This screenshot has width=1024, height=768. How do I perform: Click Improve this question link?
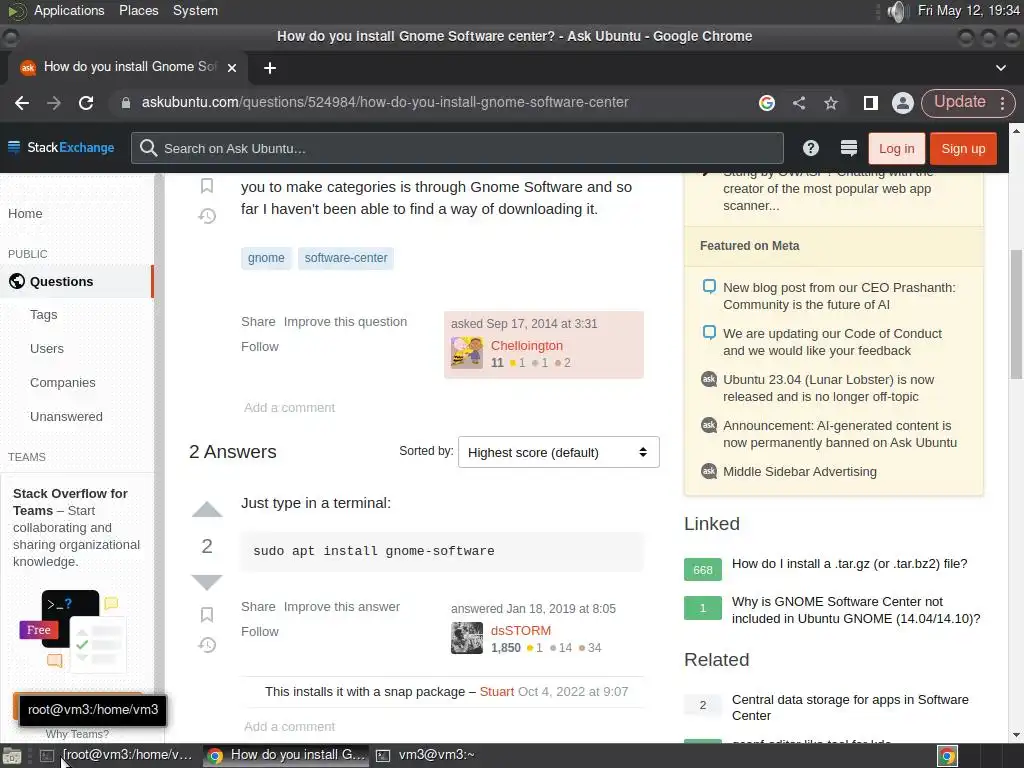click(345, 322)
